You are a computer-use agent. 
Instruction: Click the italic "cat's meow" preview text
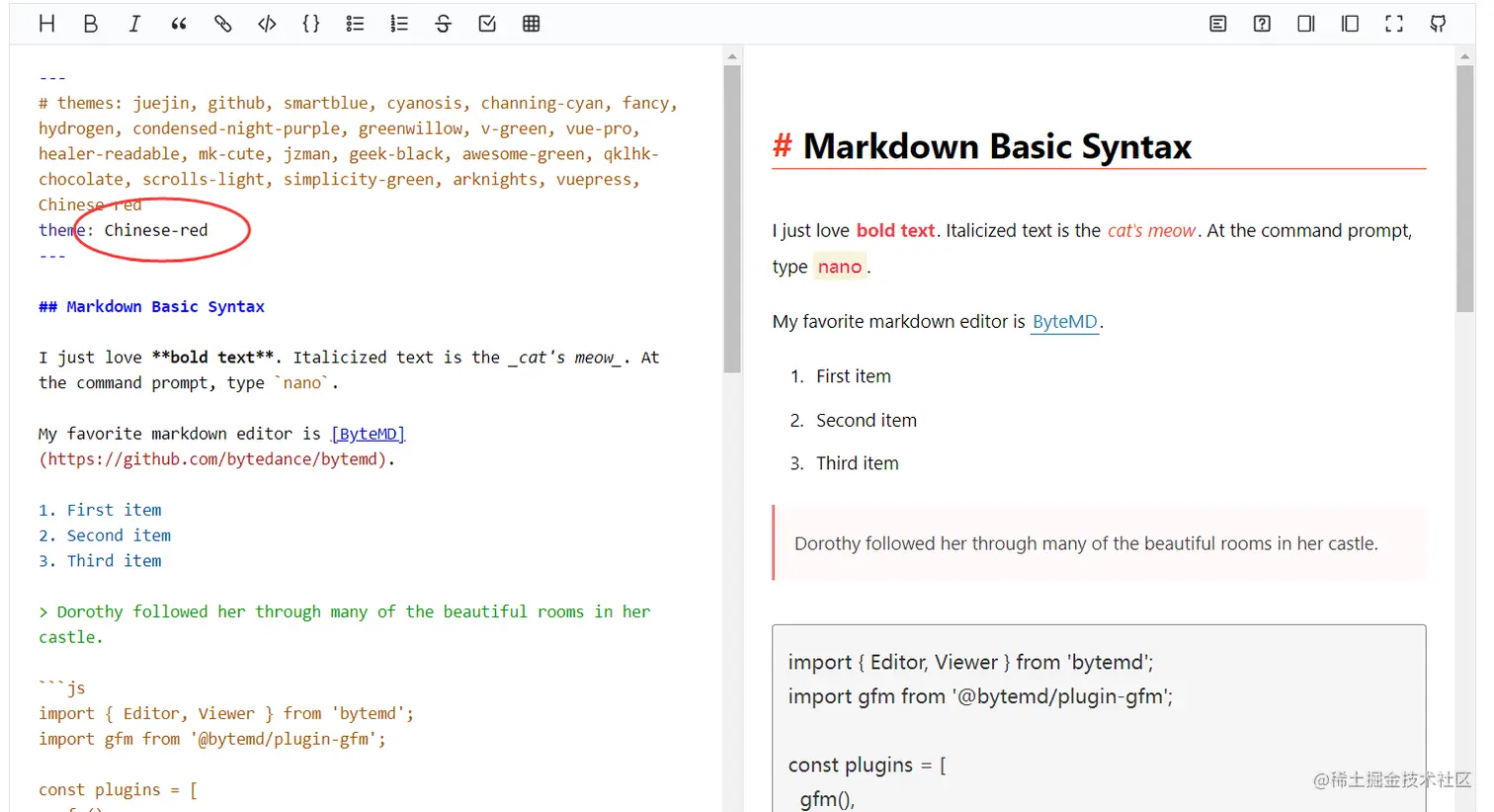click(1151, 230)
